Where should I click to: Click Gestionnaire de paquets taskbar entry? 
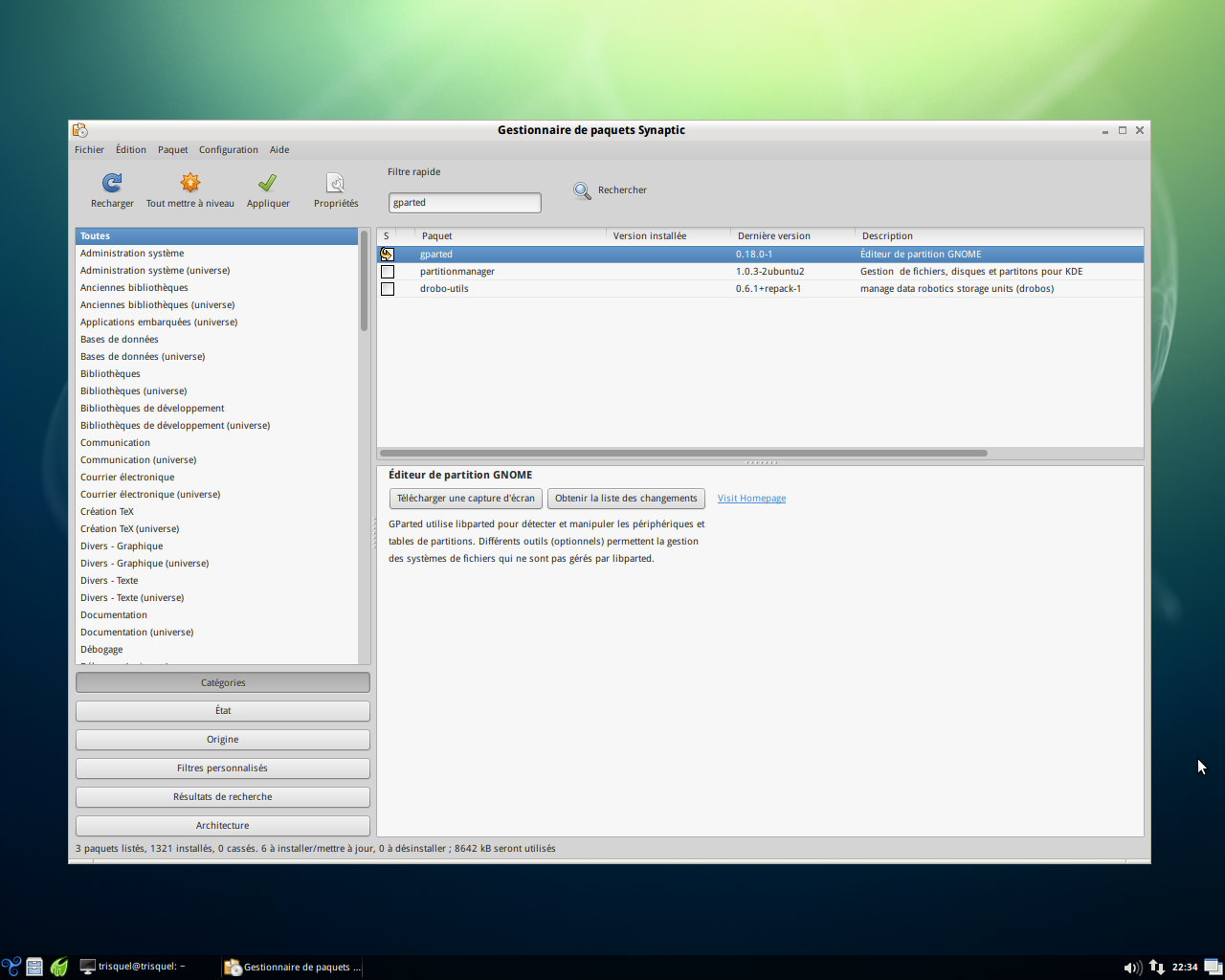293,967
